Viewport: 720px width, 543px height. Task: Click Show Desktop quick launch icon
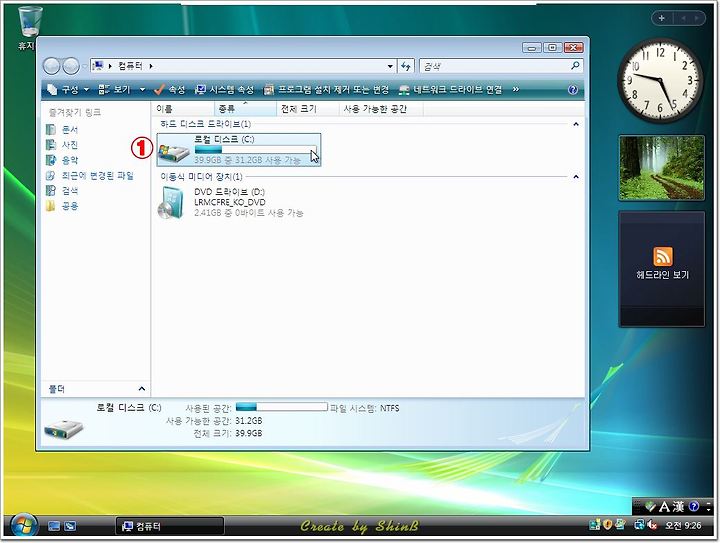pos(54,526)
